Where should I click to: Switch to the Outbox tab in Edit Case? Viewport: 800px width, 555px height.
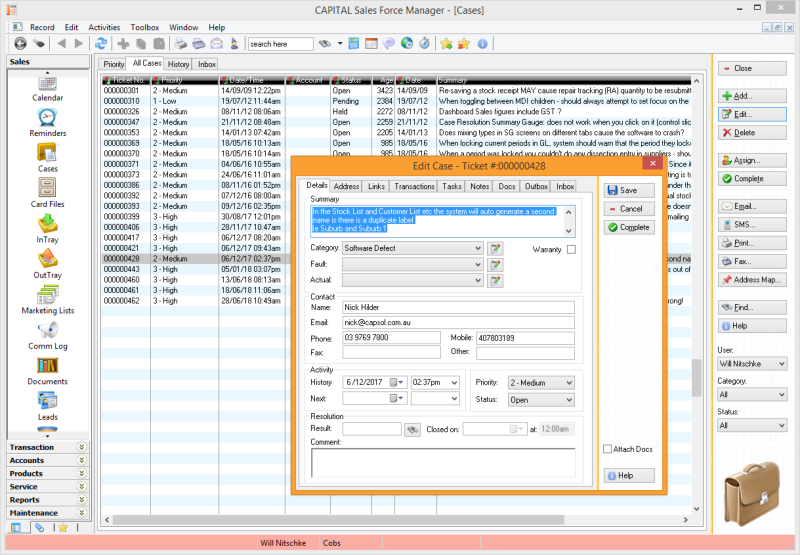click(x=536, y=187)
